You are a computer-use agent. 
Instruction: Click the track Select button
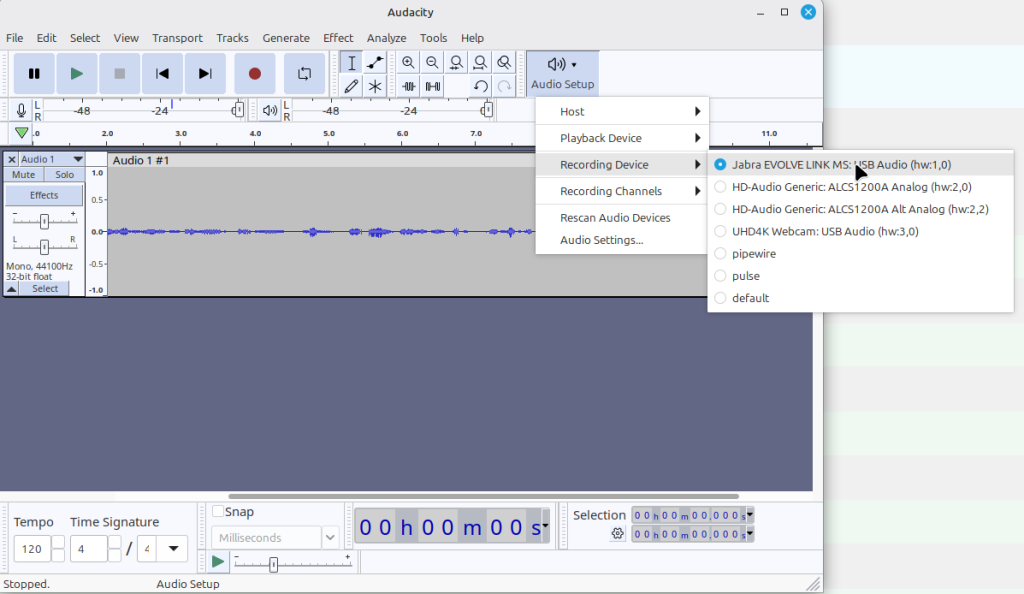45,289
